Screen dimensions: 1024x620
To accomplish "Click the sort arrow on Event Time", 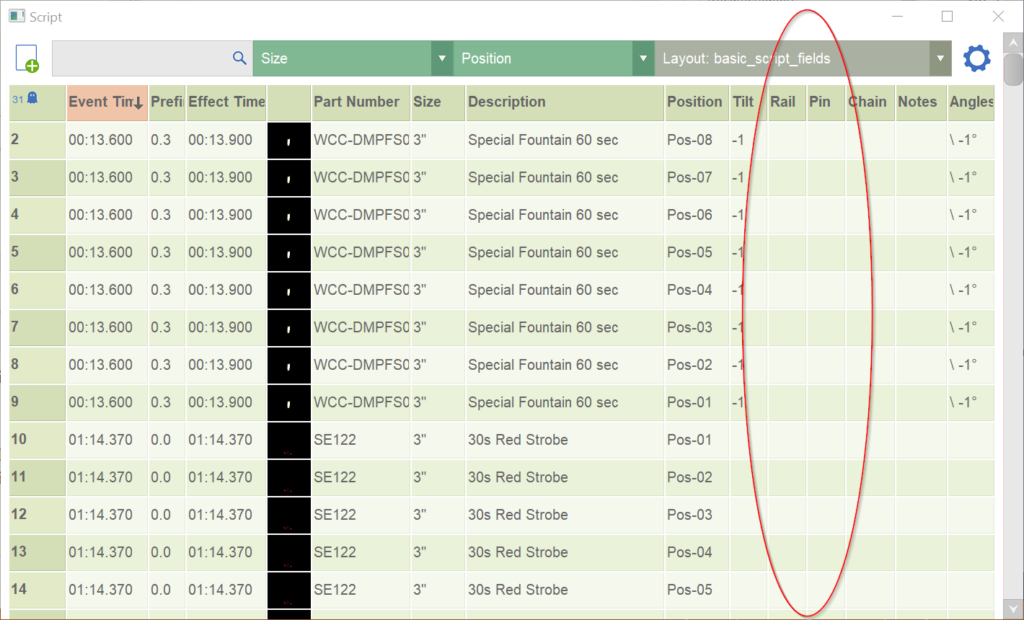I will click(x=137, y=102).
